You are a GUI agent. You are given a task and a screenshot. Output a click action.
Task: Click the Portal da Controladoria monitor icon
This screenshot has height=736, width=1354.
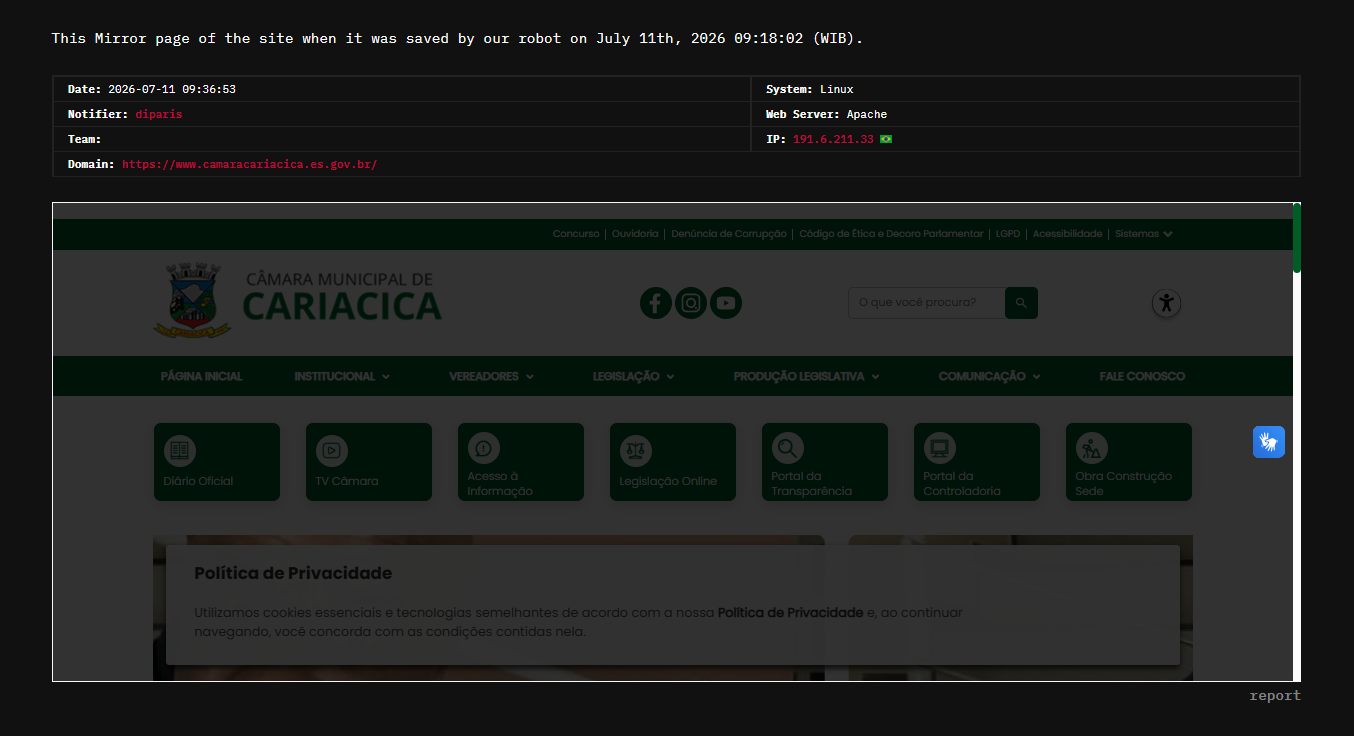940,448
